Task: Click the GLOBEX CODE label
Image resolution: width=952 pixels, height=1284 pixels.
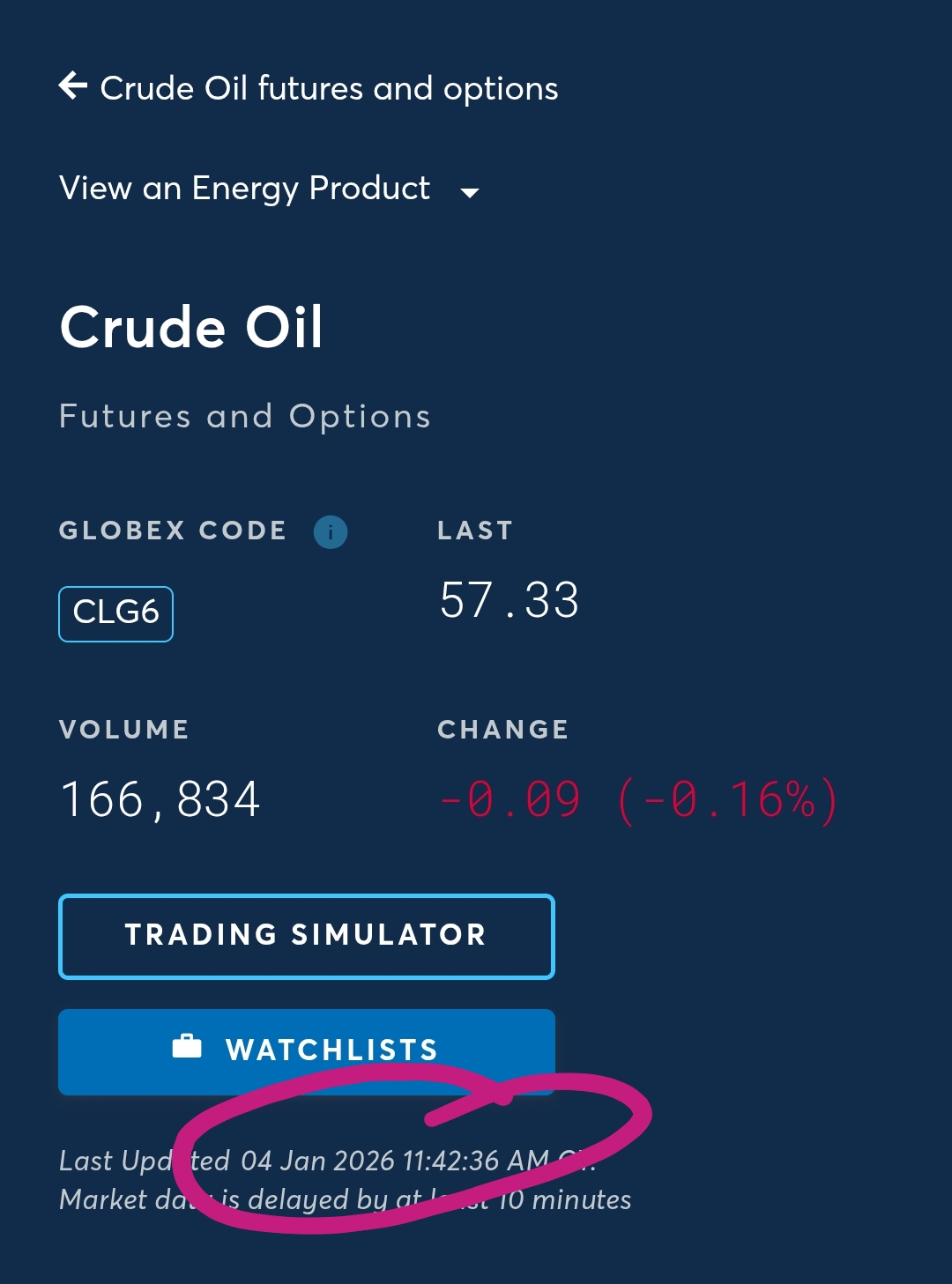Action: pos(173,531)
